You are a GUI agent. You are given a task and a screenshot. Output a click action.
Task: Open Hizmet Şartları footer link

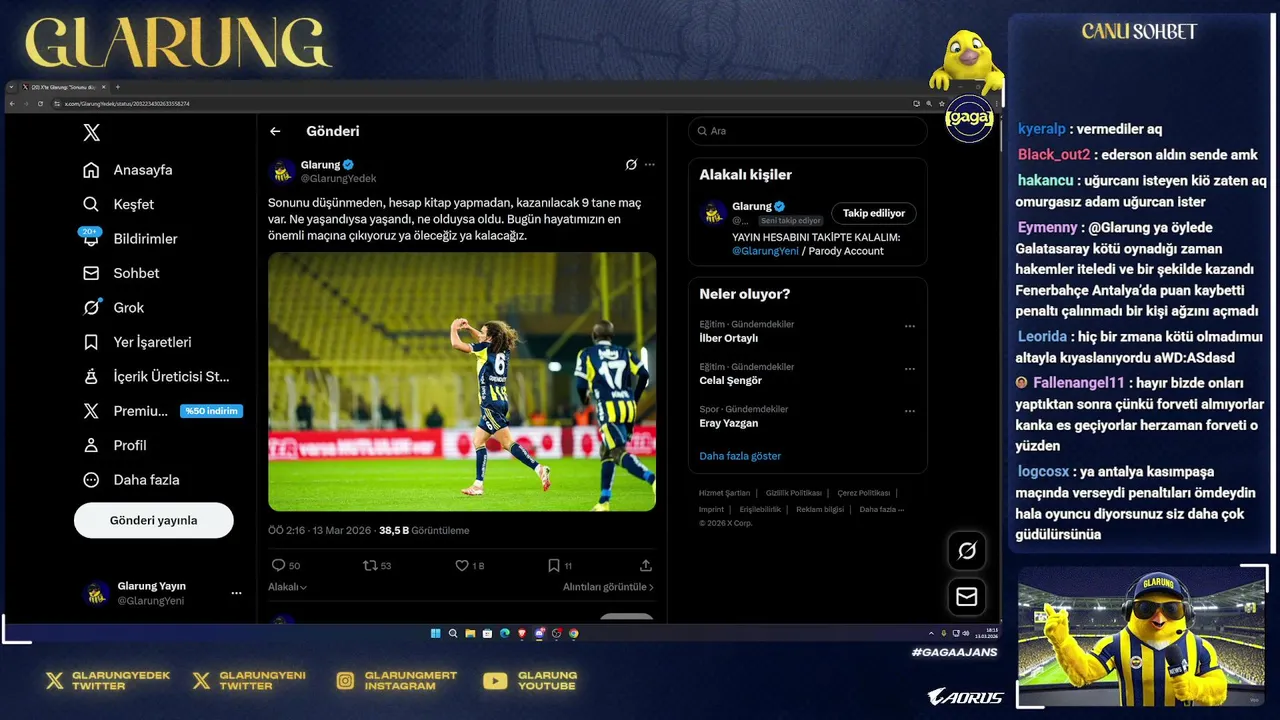(724, 493)
